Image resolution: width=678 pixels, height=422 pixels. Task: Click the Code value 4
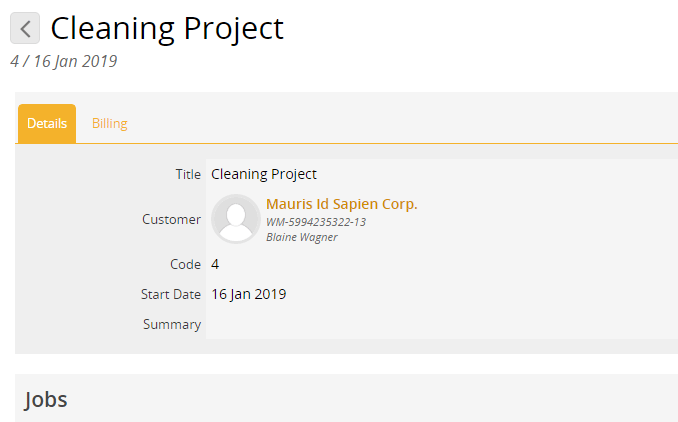tap(215, 264)
